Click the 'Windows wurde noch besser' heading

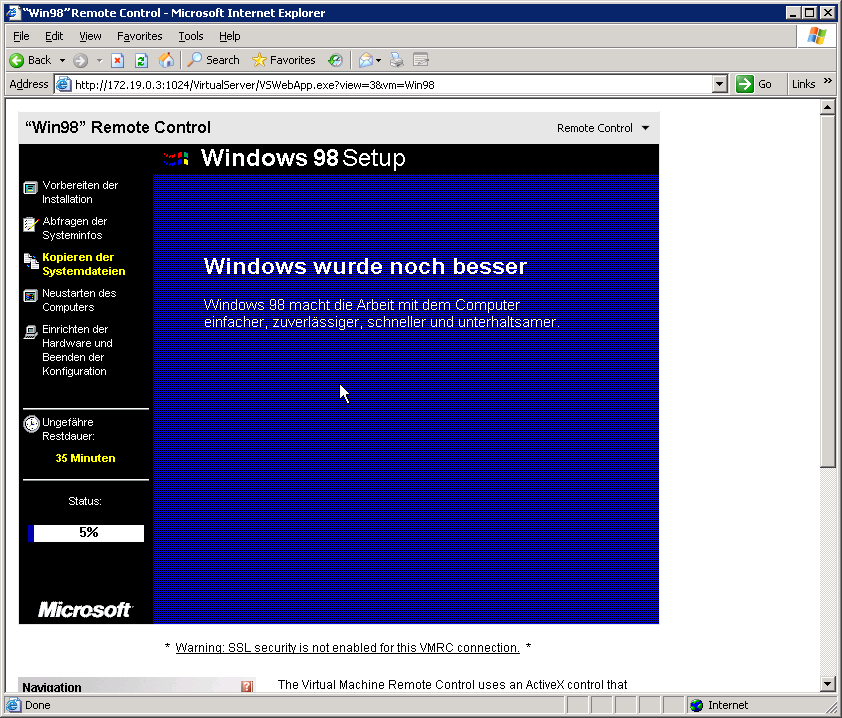[365, 266]
